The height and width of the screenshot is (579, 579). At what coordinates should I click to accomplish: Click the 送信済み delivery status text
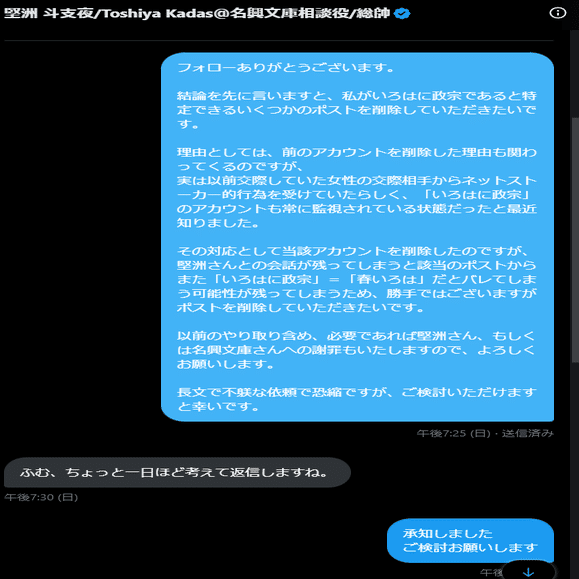527,433
